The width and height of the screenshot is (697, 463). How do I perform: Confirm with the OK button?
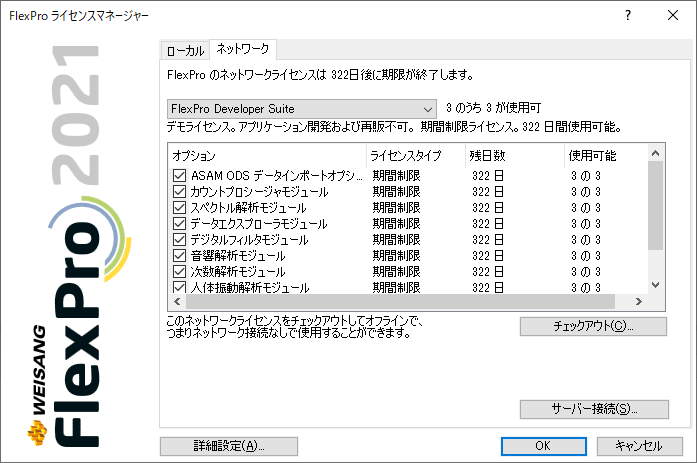pos(542,445)
